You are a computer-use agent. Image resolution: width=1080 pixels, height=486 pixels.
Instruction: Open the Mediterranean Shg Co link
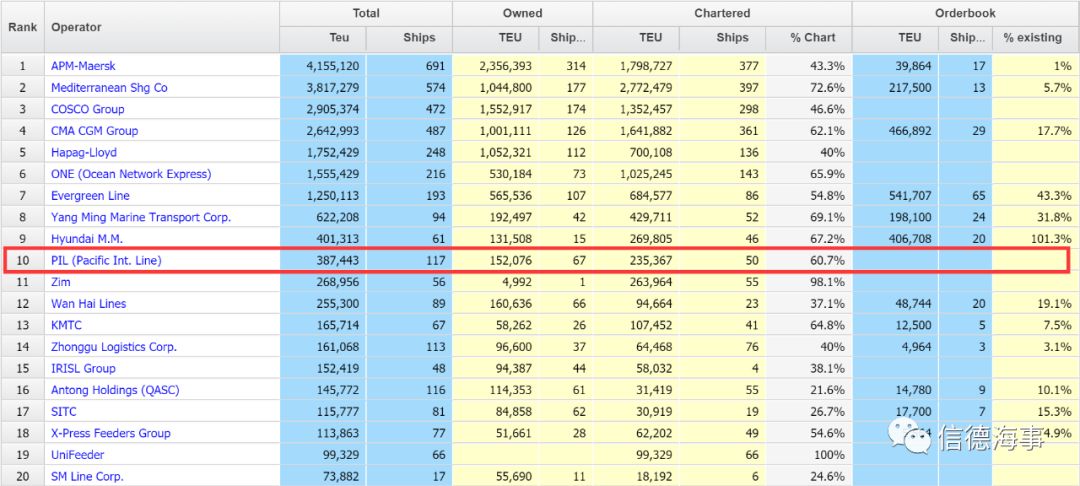point(109,87)
